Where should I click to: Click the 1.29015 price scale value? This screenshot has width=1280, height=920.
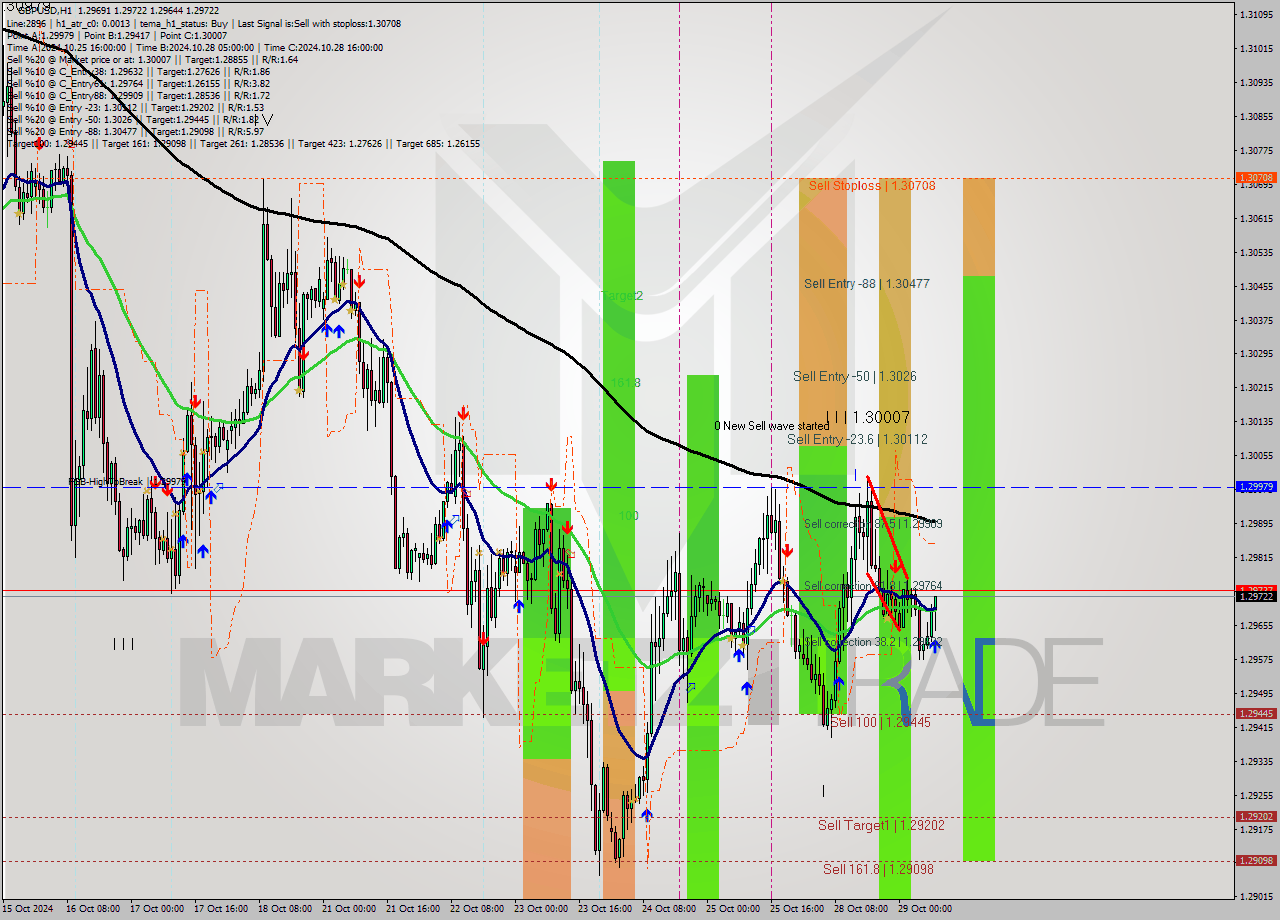tap(1257, 897)
